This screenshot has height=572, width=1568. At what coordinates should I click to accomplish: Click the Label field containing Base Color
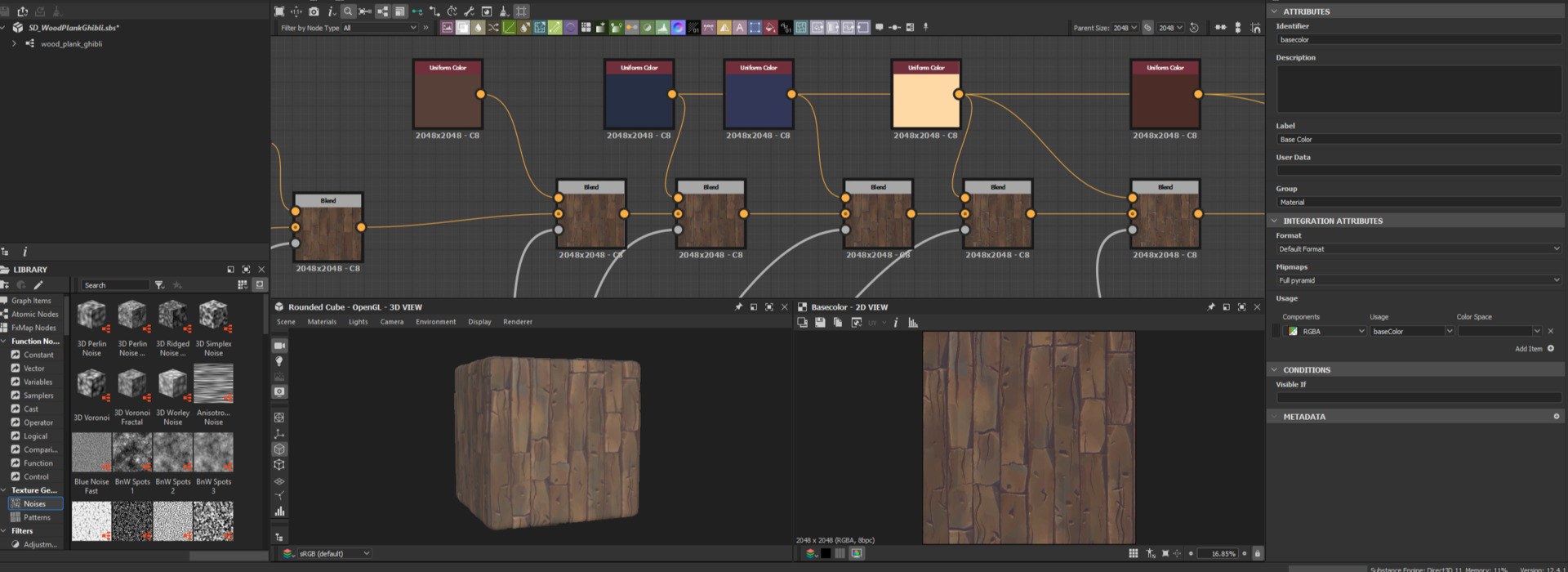point(1419,140)
